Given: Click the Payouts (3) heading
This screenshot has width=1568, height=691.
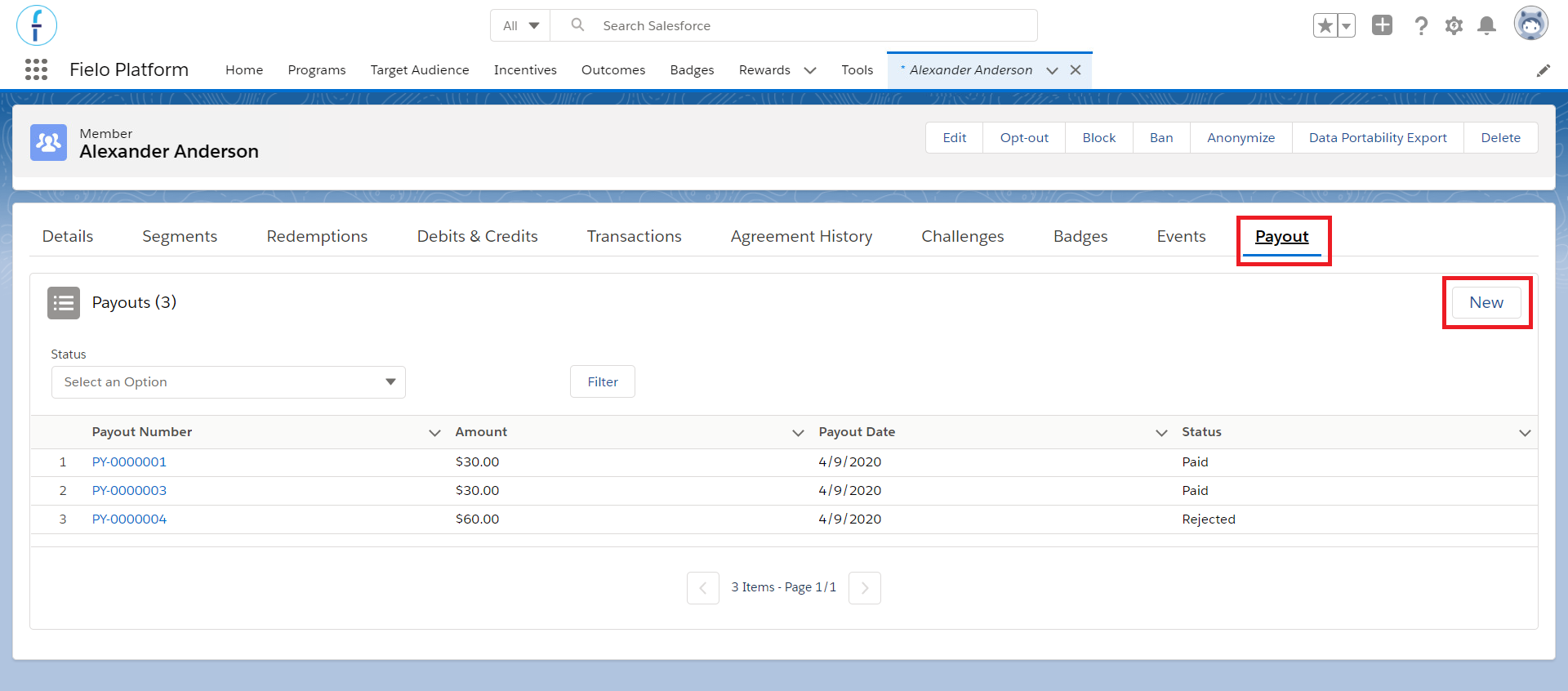Looking at the screenshot, I should (134, 302).
